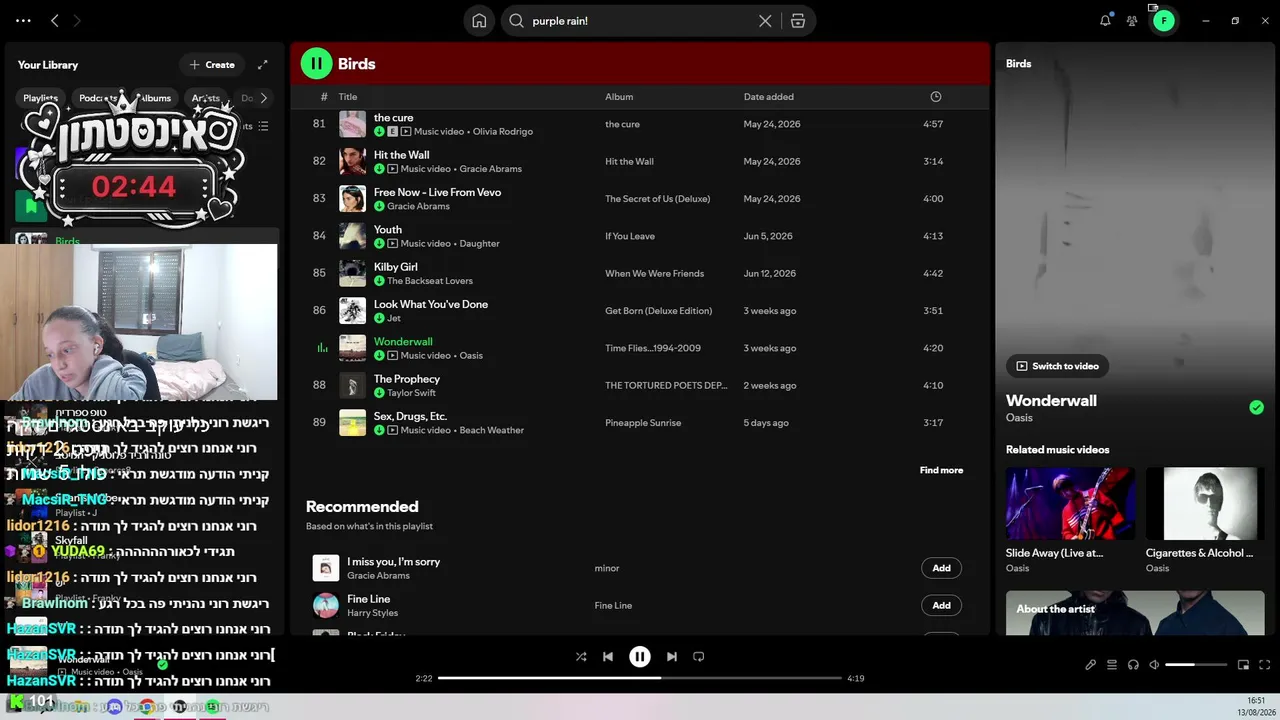Open the lyrics microphone icon

coord(1090,665)
